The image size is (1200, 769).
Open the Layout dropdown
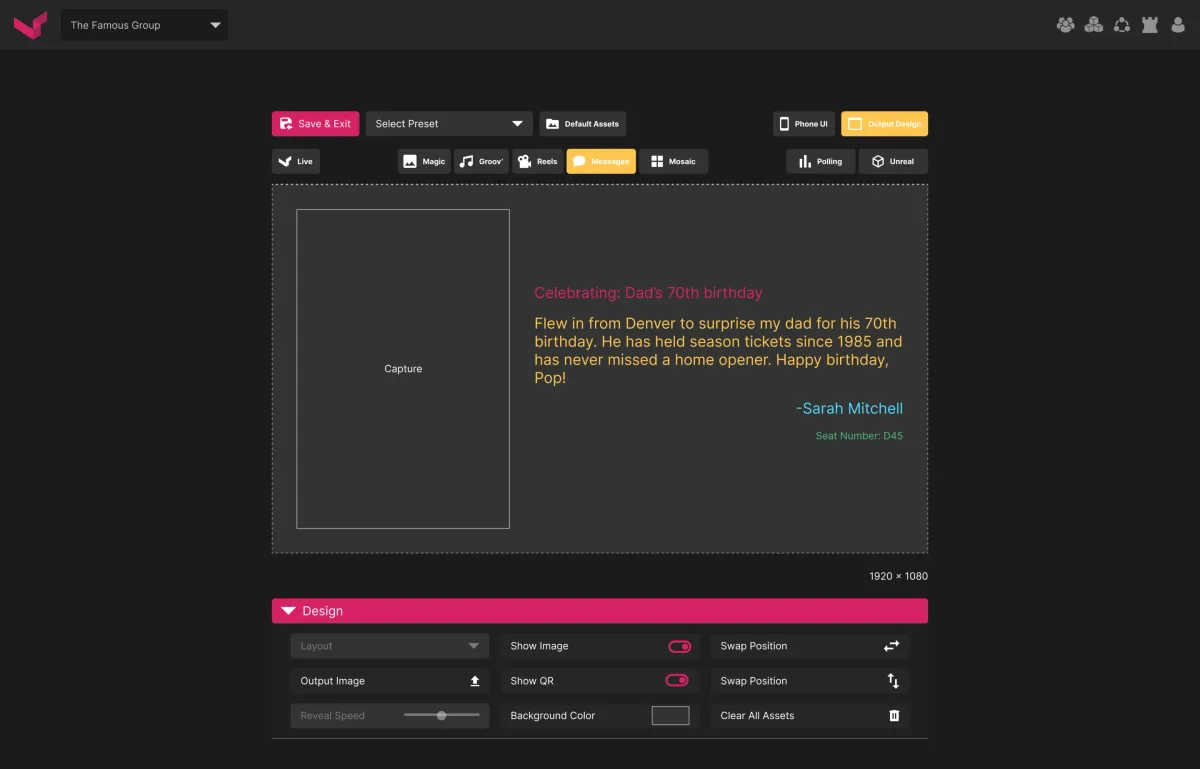tap(390, 646)
